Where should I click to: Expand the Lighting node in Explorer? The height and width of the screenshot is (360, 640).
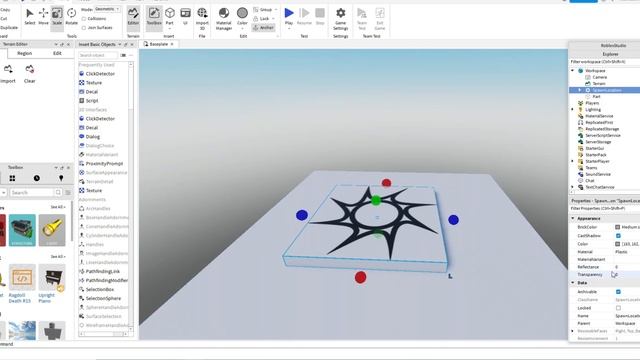(573, 109)
